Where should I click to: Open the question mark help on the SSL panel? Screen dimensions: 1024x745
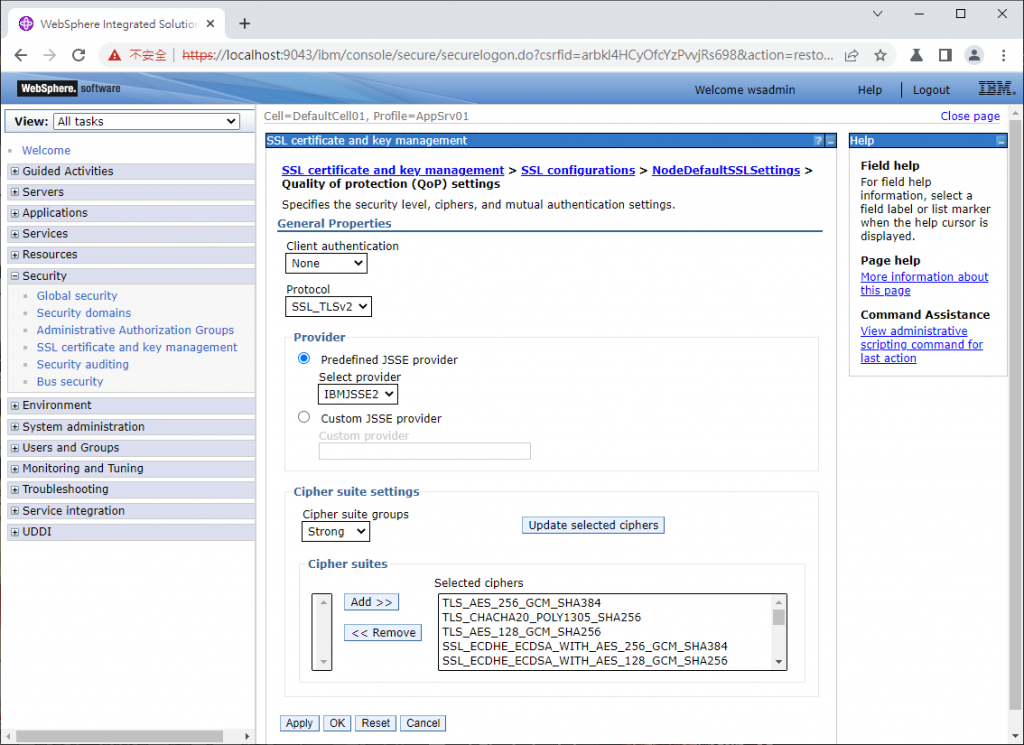(x=818, y=141)
